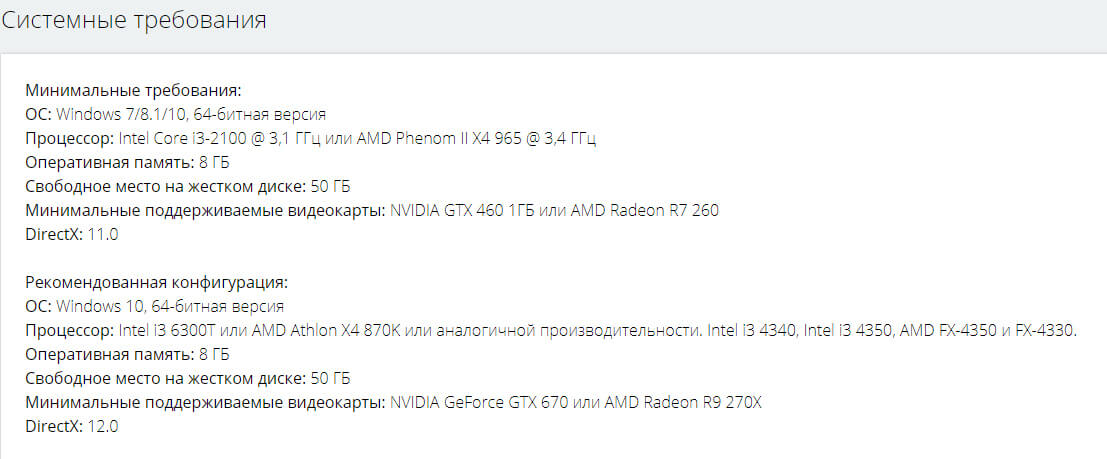
Task: Click the AMD Athlon X4 870K text
Action: tap(327, 330)
